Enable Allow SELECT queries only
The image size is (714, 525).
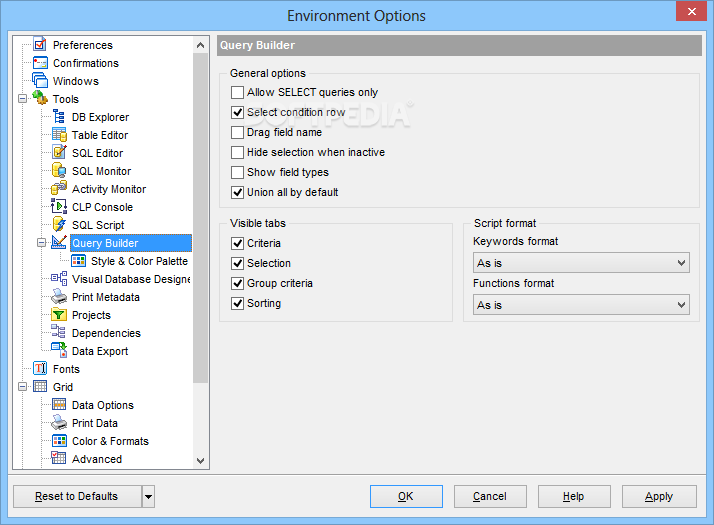(237, 92)
